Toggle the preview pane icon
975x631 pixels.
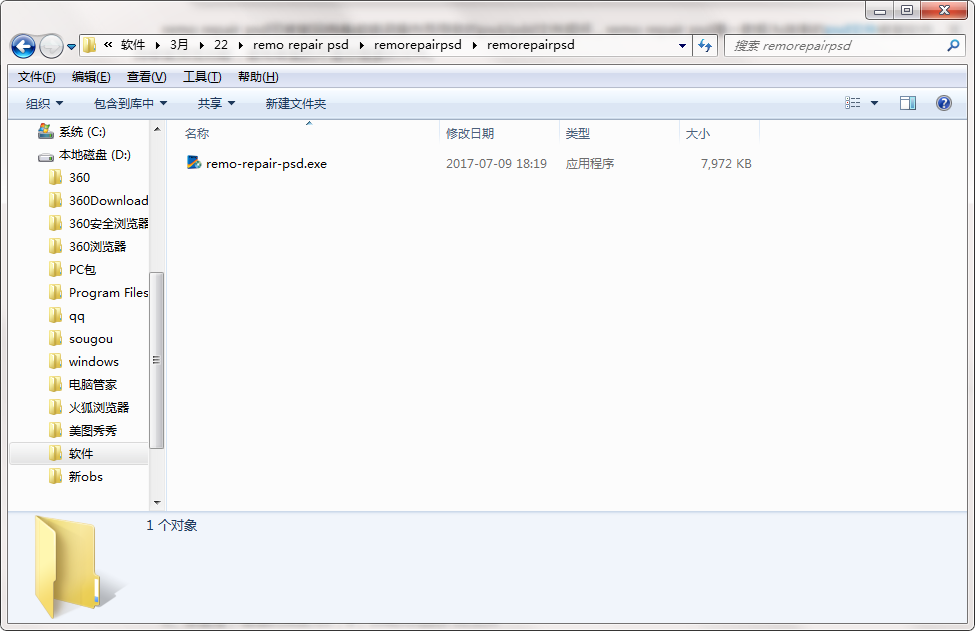pos(908,103)
